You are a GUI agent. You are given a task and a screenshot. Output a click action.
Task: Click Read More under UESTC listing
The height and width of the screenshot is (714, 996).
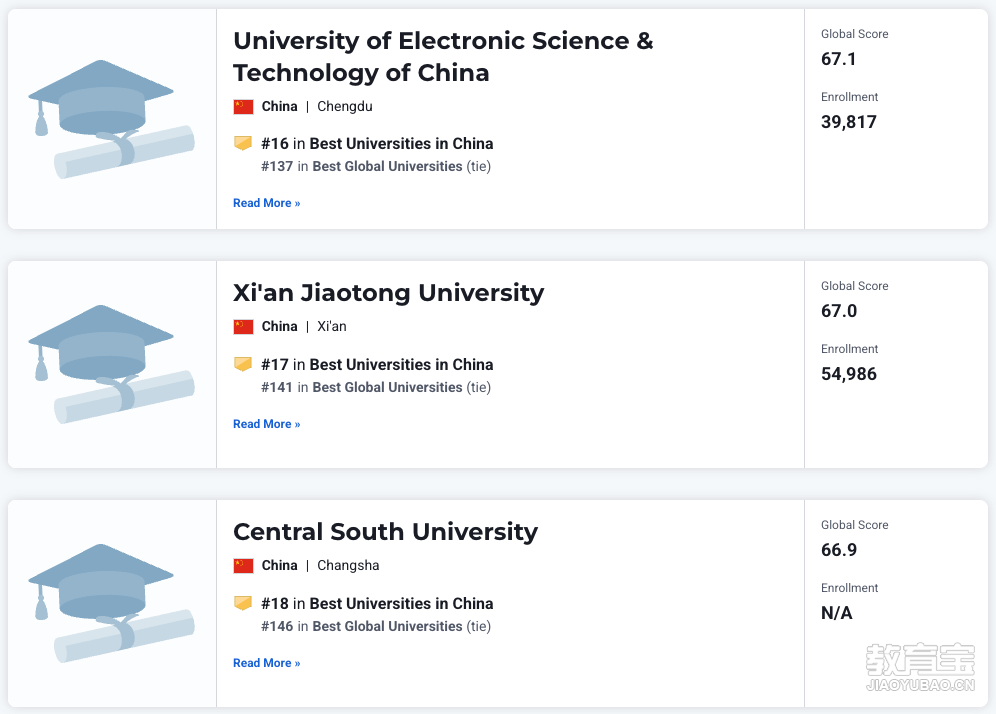point(267,203)
